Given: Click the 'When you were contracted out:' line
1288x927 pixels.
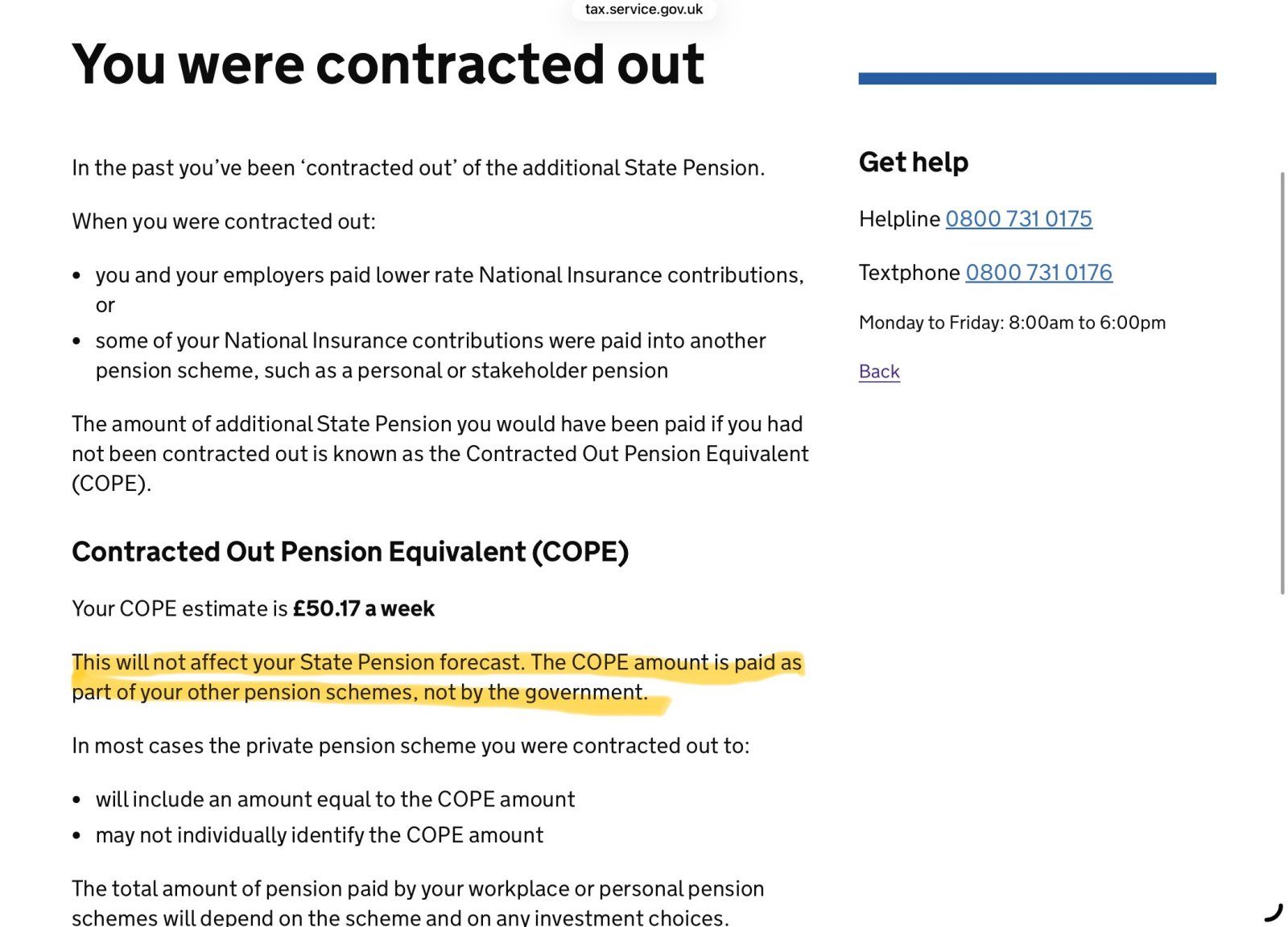Looking at the screenshot, I should point(224,221).
